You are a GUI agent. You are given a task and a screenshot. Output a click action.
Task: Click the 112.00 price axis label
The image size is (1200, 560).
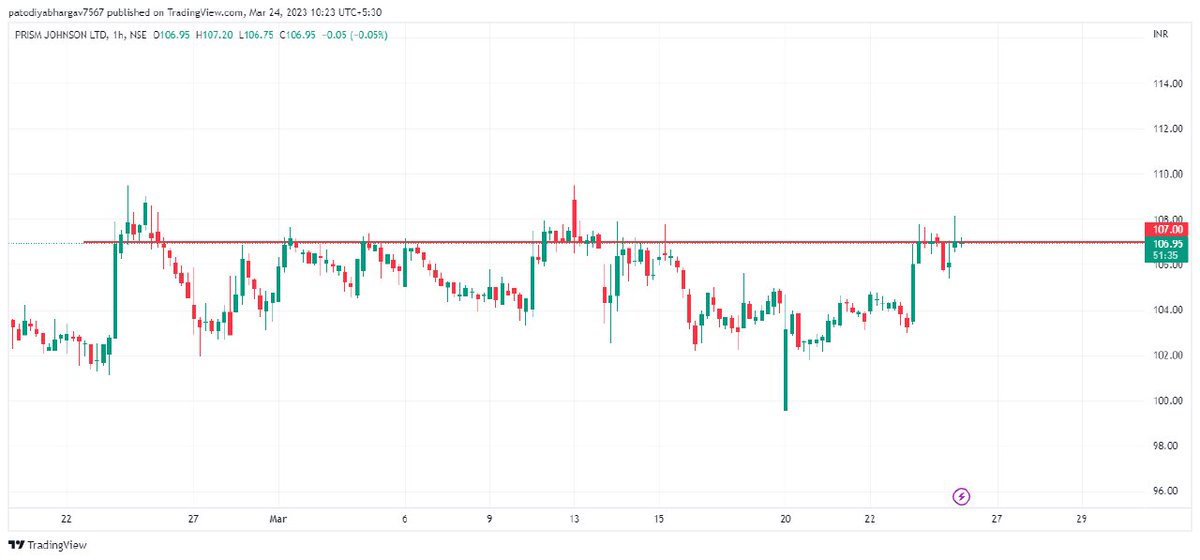coord(1168,129)
